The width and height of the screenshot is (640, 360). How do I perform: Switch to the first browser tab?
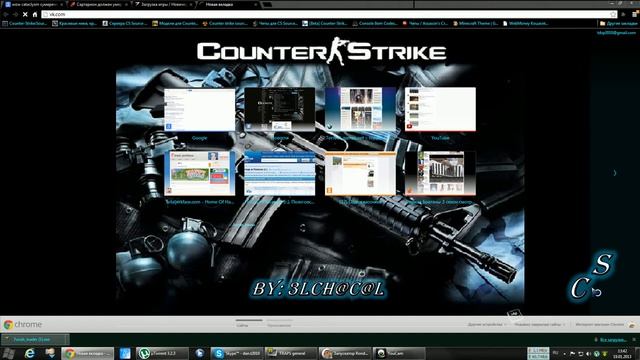[33, 4]
